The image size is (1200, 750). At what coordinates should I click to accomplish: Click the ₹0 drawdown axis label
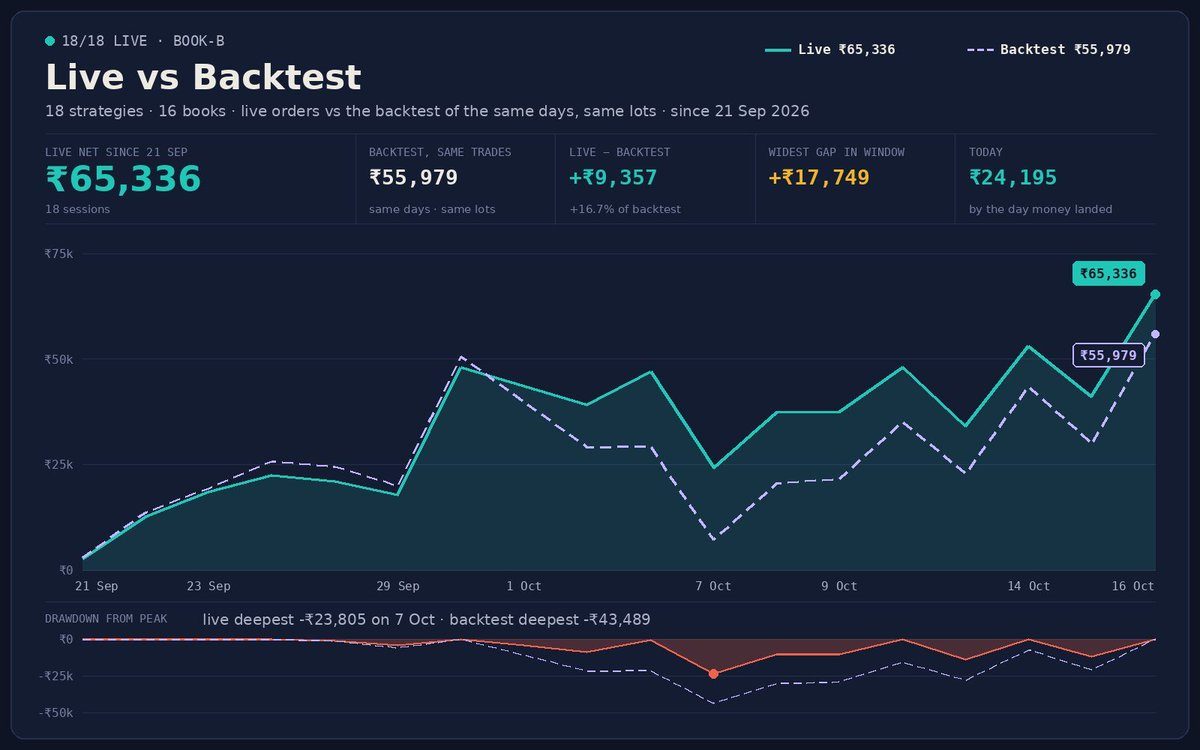click(x=66, y=639)
